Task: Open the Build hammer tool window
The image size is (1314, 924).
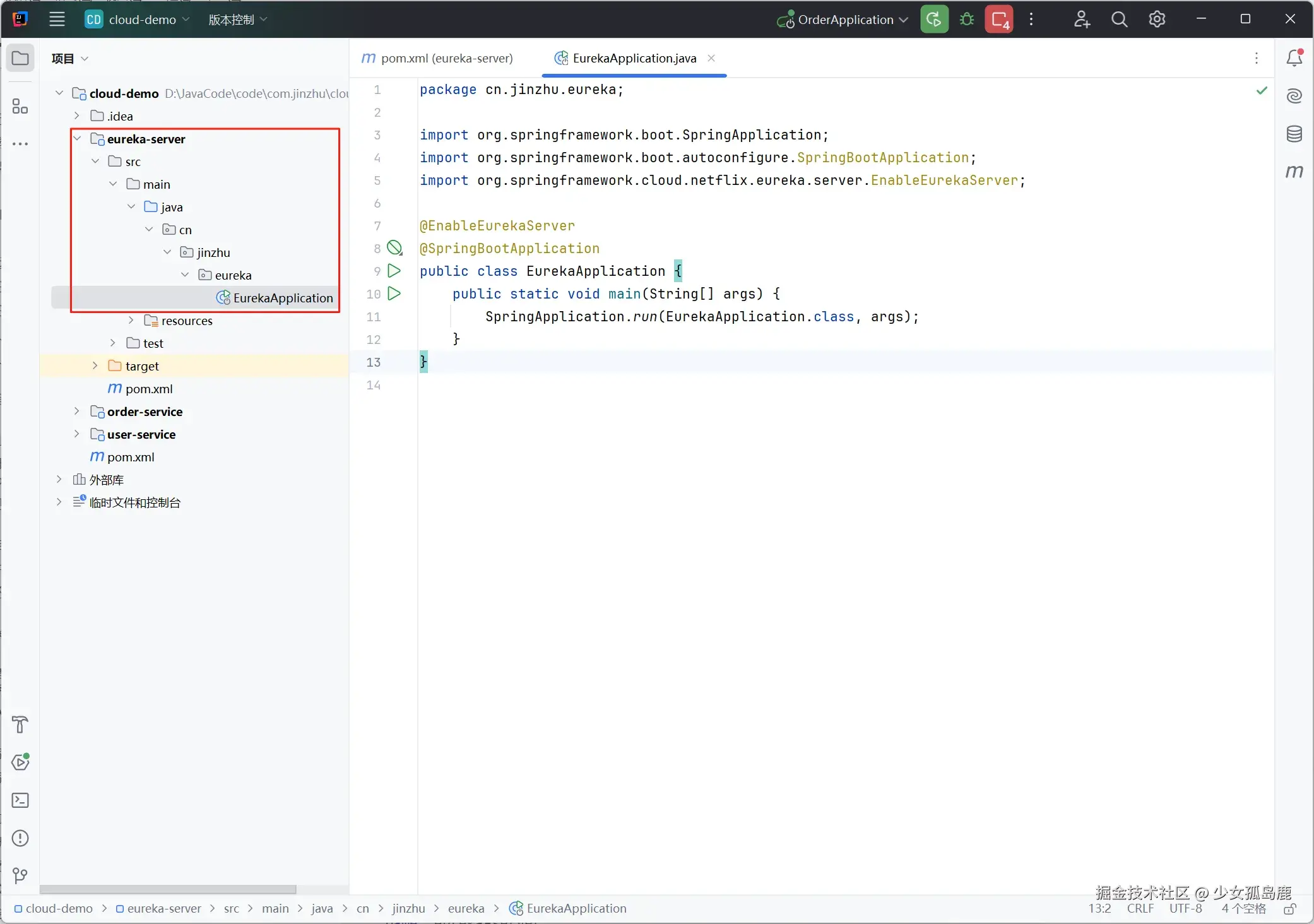Action: click(x=20, y=725)
